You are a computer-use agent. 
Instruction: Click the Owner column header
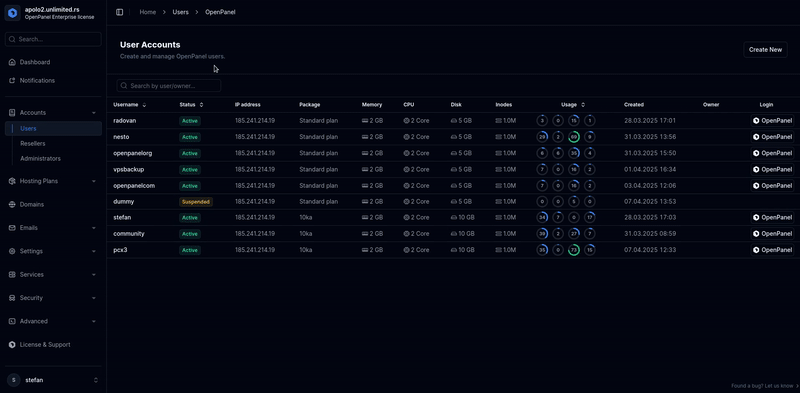click(x=711, y=105)
